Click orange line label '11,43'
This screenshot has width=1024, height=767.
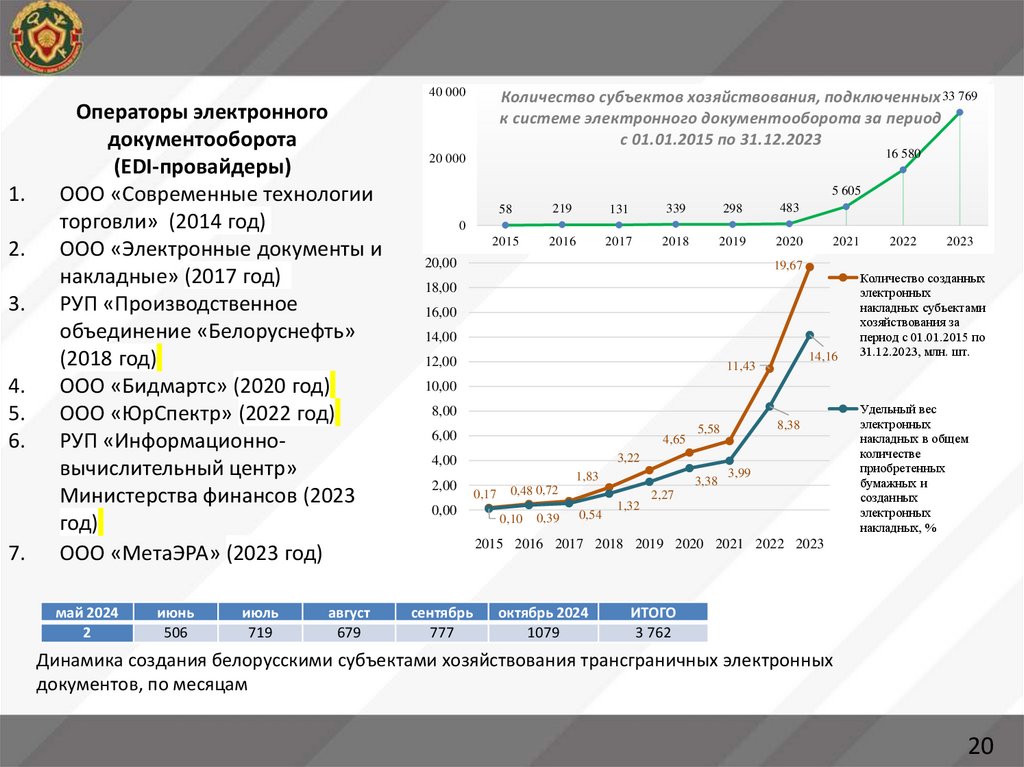click(x=741, y=366)
